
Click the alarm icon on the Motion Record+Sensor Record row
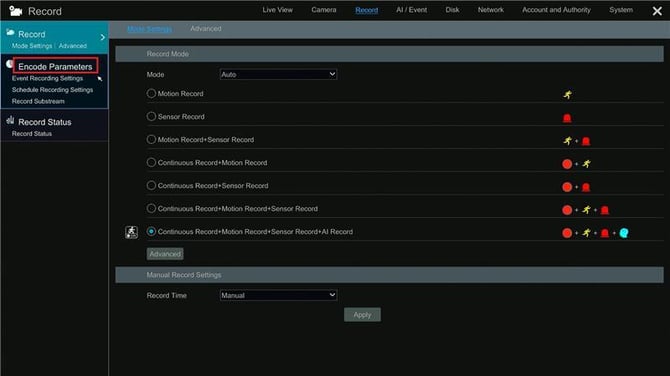(586, 141)
